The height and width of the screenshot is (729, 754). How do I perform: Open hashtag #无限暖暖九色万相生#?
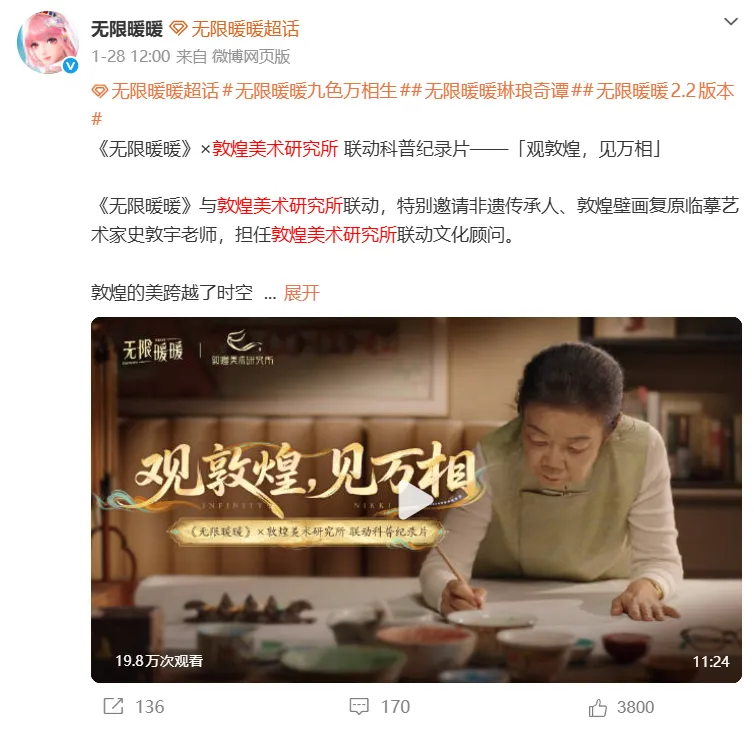coord(315,91)
